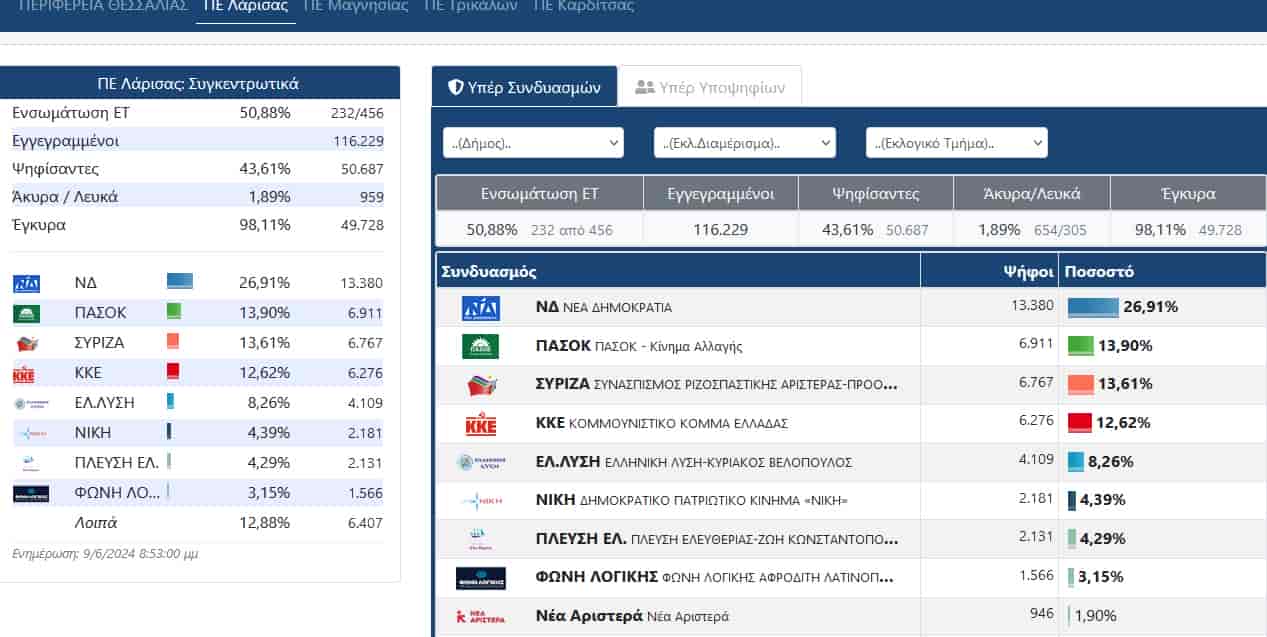This screenshot has height=637, width=1267.
Task: Click the Εγγεγραμμένοι header cell
Action: (x=720, y=194)
